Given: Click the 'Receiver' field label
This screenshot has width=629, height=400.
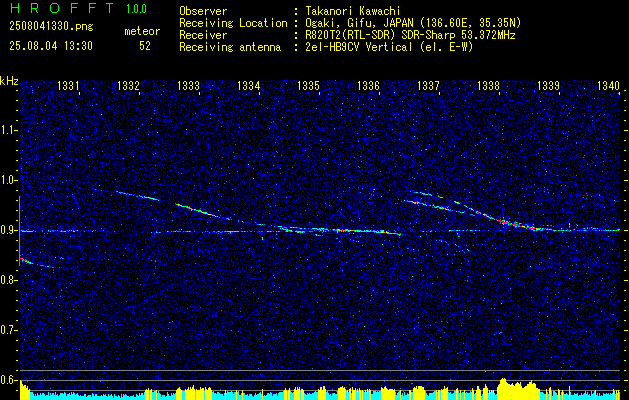Looking at the screenshot, I should pos(203,35).
